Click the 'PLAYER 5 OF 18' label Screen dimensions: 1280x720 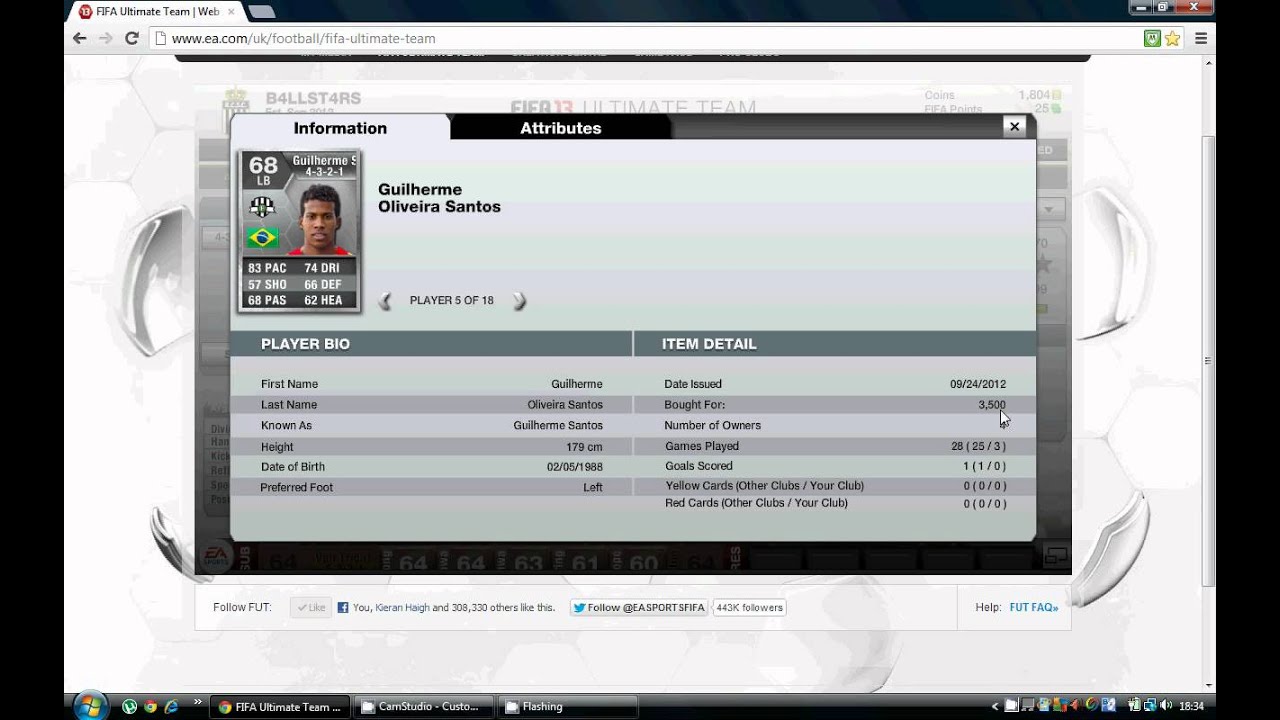[452, 300]
